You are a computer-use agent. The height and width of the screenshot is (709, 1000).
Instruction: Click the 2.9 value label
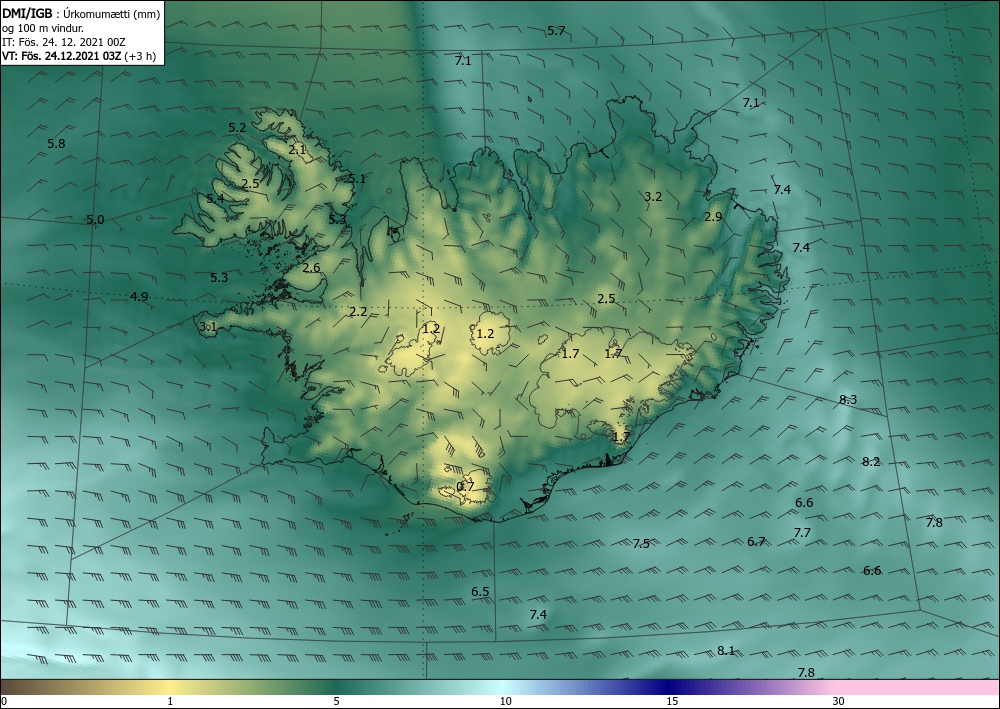[x=713, y=216]
